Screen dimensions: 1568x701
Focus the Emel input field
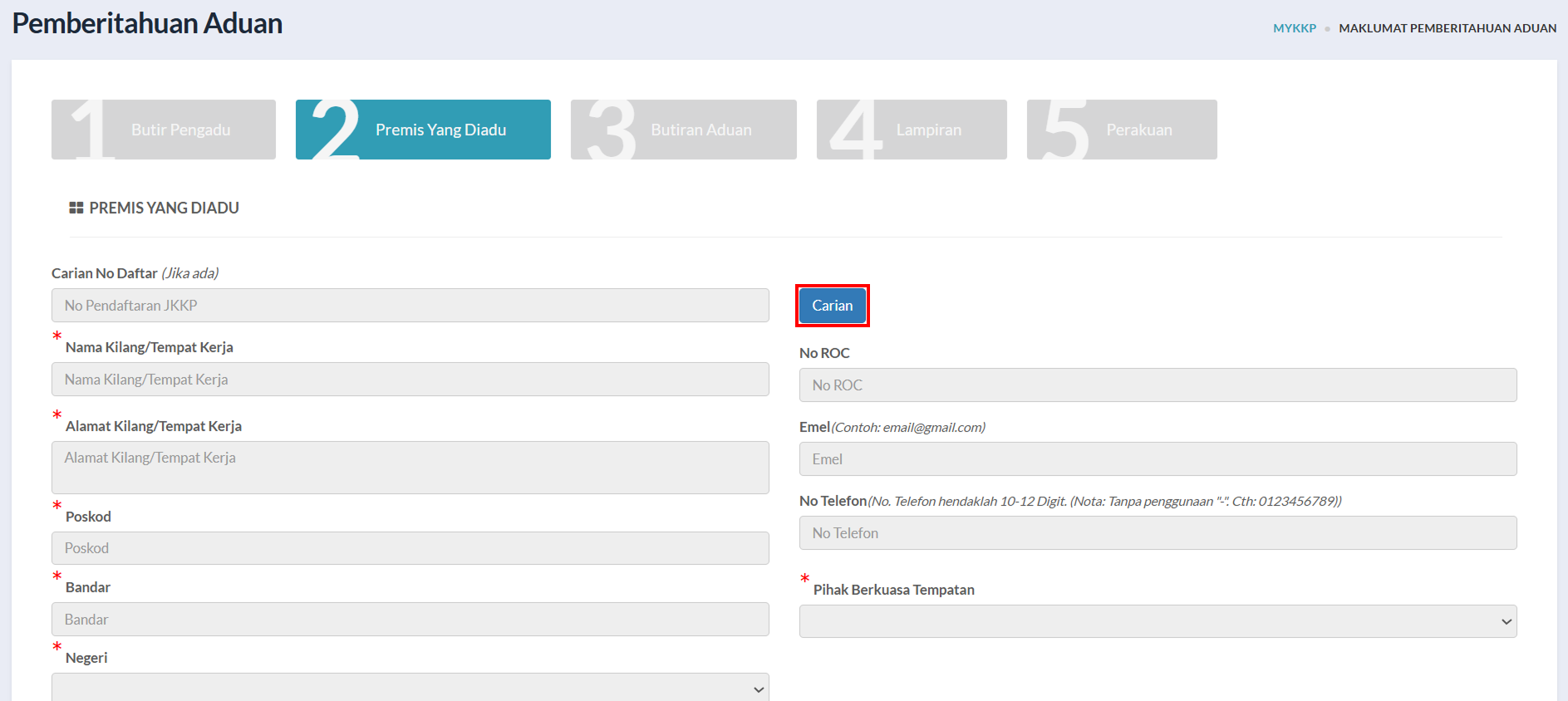pos(1158,459)
